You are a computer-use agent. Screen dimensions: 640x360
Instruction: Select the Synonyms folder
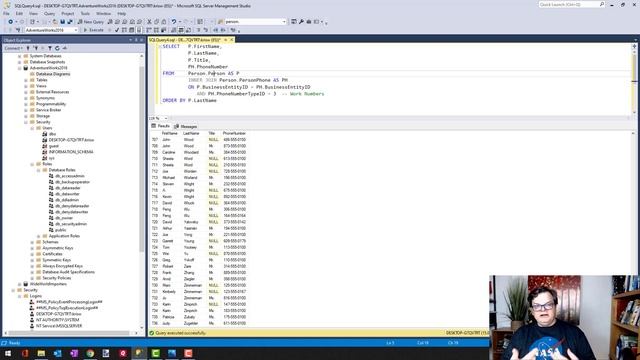coord(45,98)
